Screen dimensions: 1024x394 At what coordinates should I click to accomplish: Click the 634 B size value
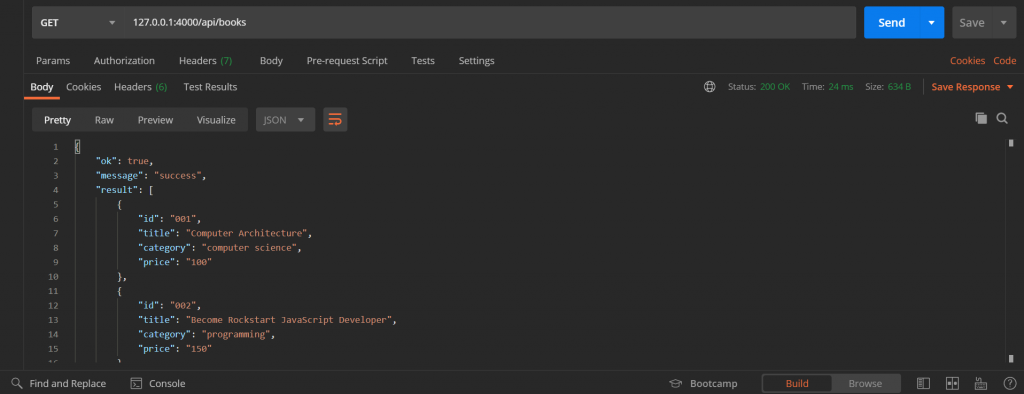tap(899, 87)
